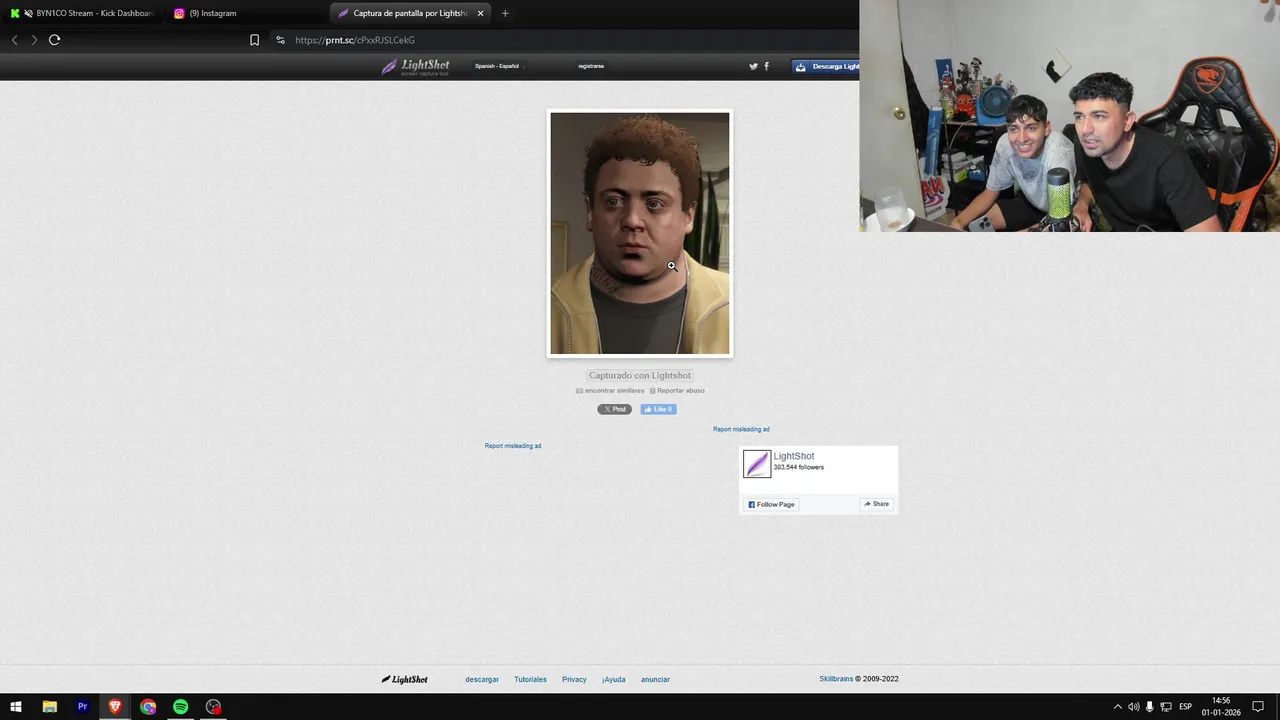
Task: Open site settings icon beside the URL
Action: [280, 40]
